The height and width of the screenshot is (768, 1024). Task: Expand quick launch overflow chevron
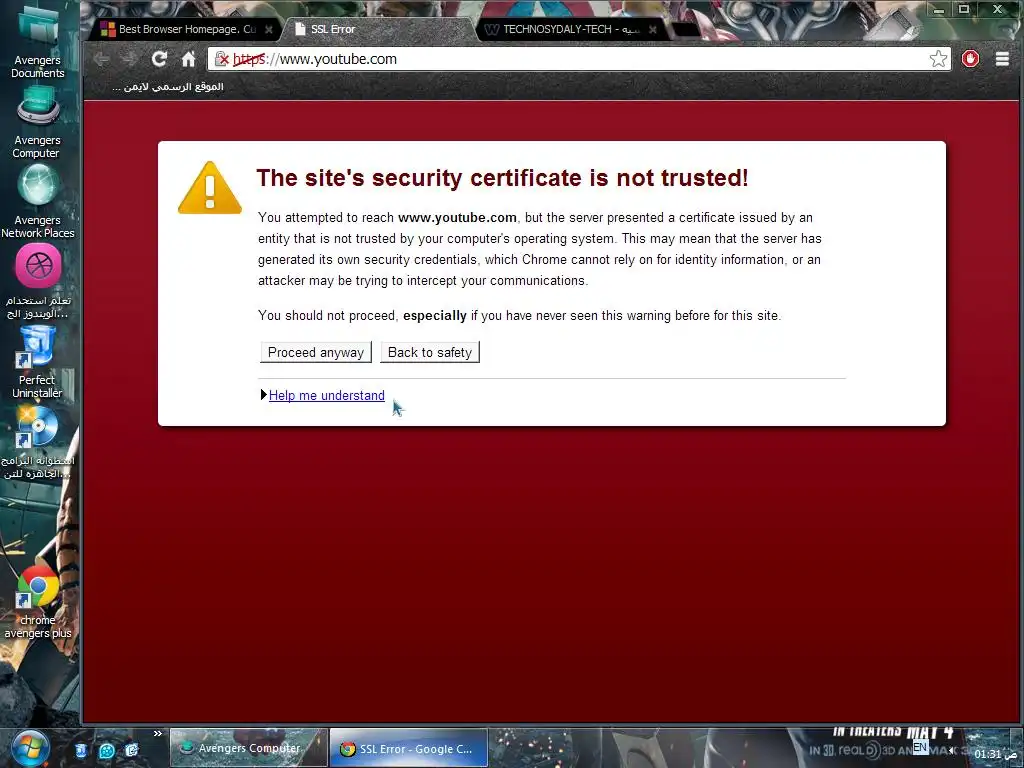157,734
